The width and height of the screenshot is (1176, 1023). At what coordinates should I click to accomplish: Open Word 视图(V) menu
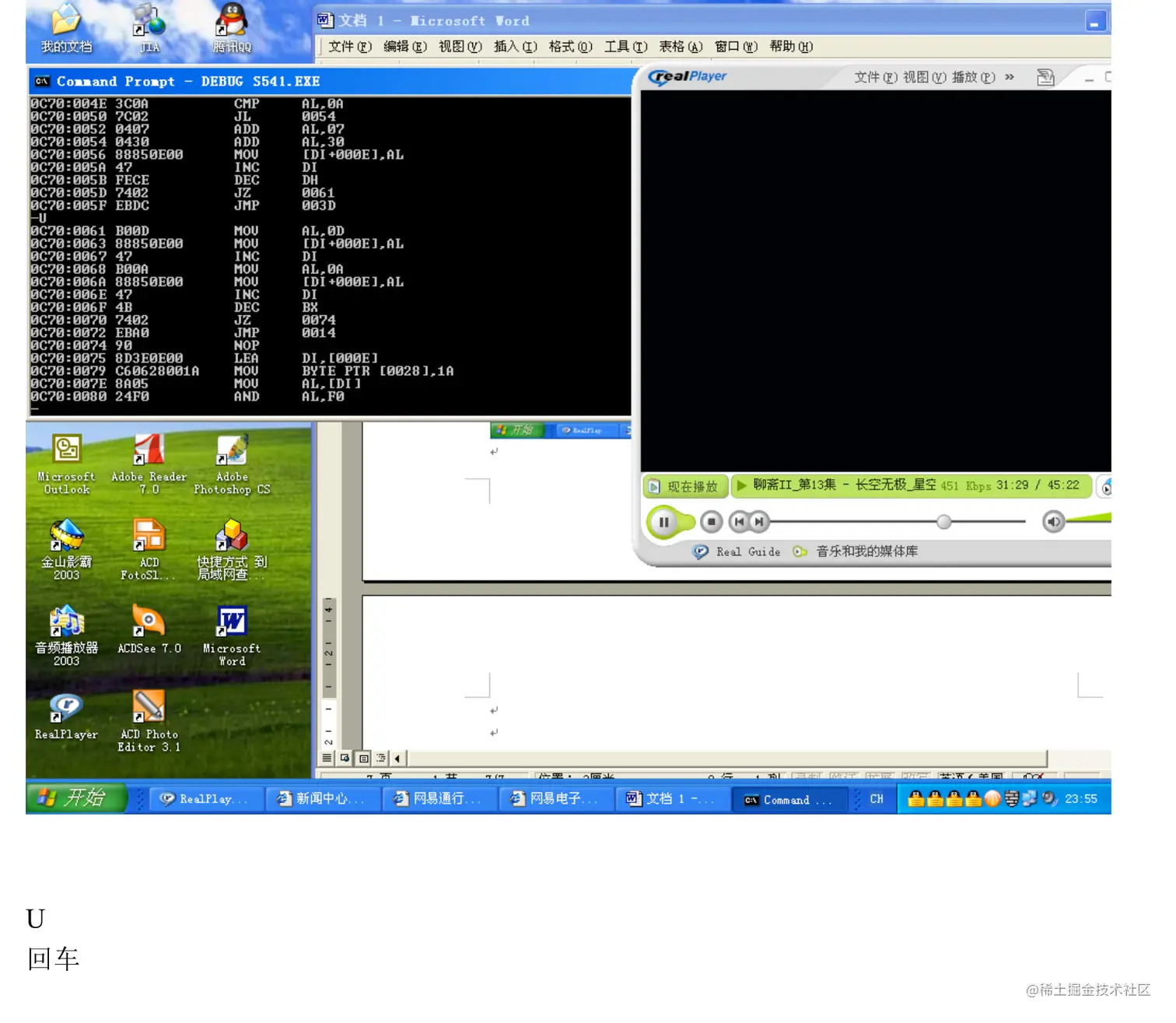coord(460,47)
